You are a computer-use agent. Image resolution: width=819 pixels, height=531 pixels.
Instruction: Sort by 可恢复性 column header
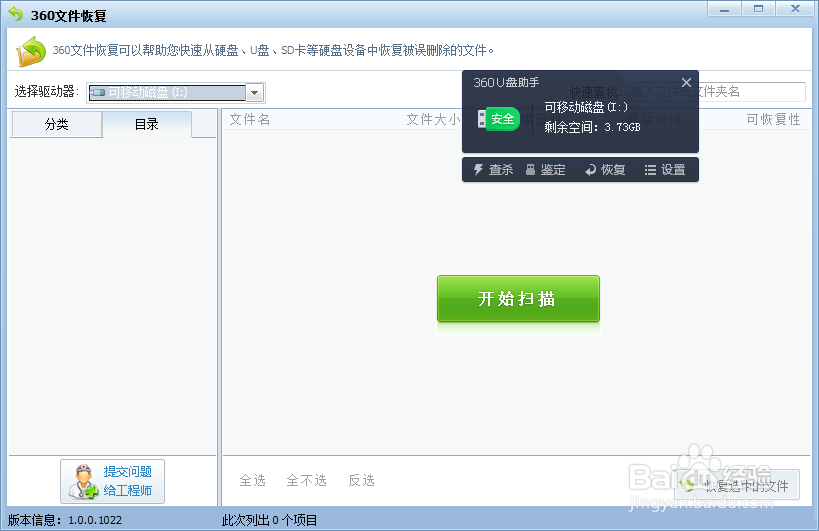773,120
